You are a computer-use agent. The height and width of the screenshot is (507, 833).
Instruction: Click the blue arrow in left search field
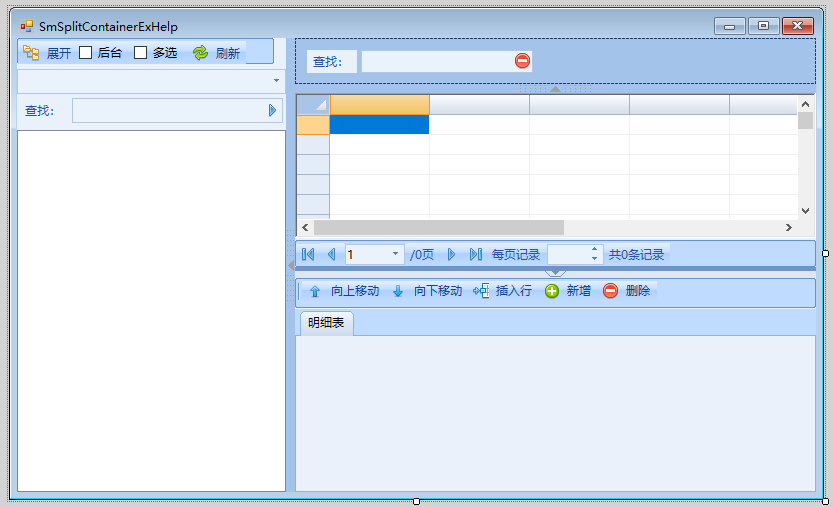pos(273,111)
